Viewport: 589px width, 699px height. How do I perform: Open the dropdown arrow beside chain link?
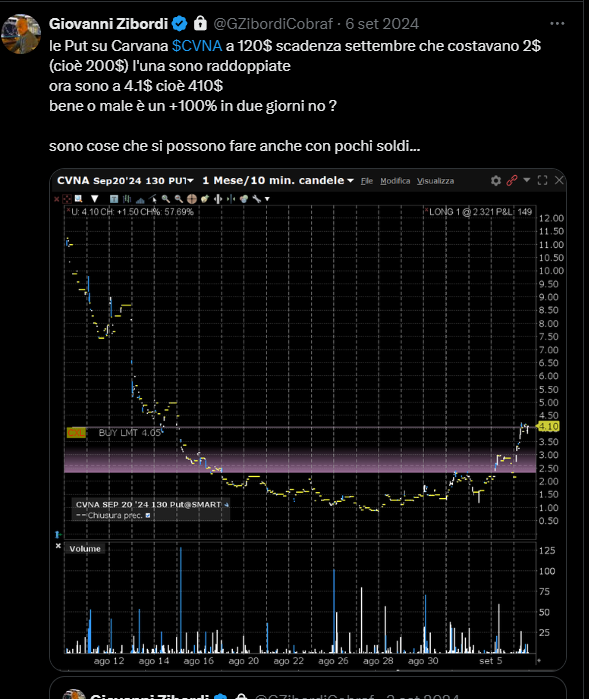527,180
